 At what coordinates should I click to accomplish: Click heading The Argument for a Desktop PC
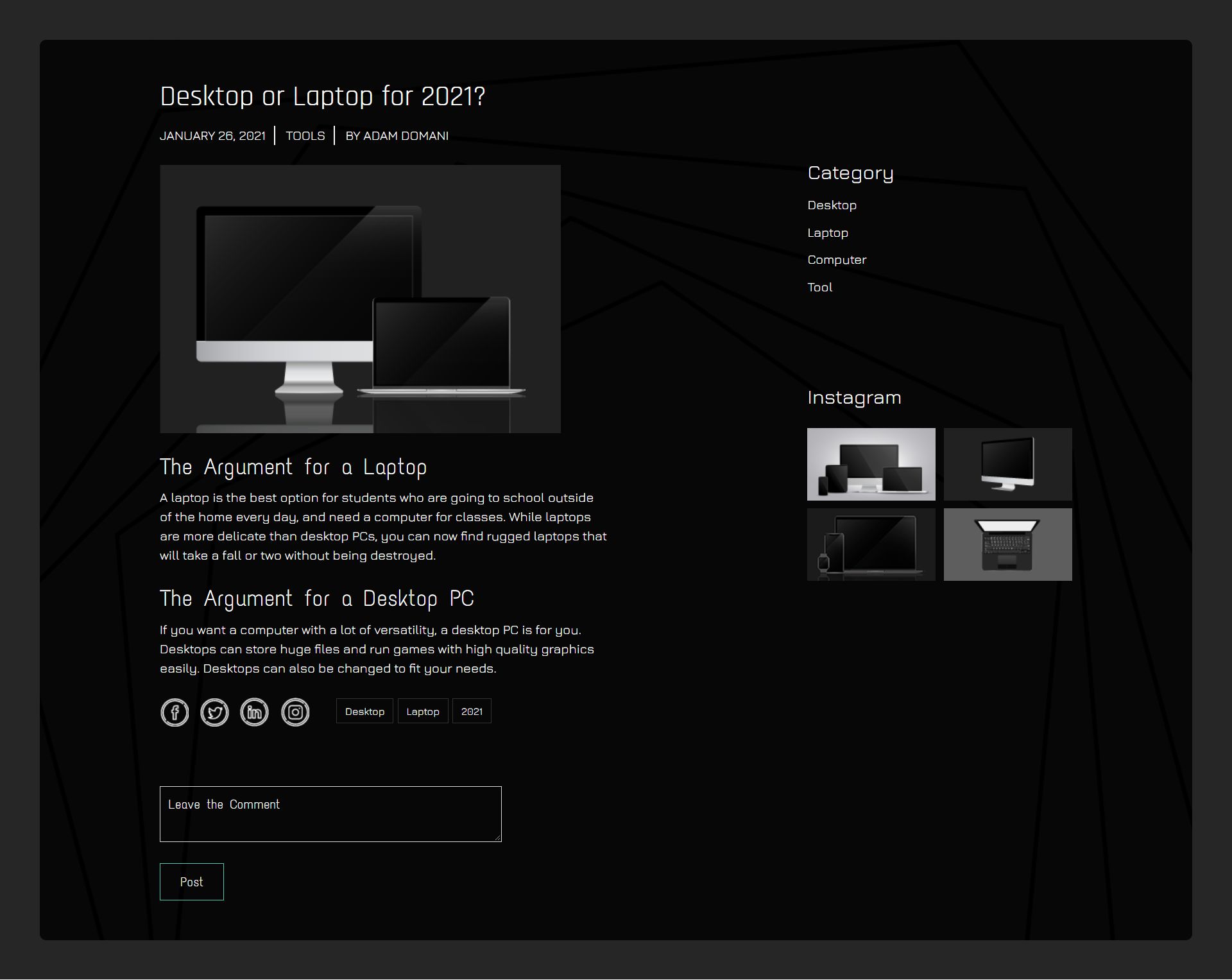pos(317,599)
